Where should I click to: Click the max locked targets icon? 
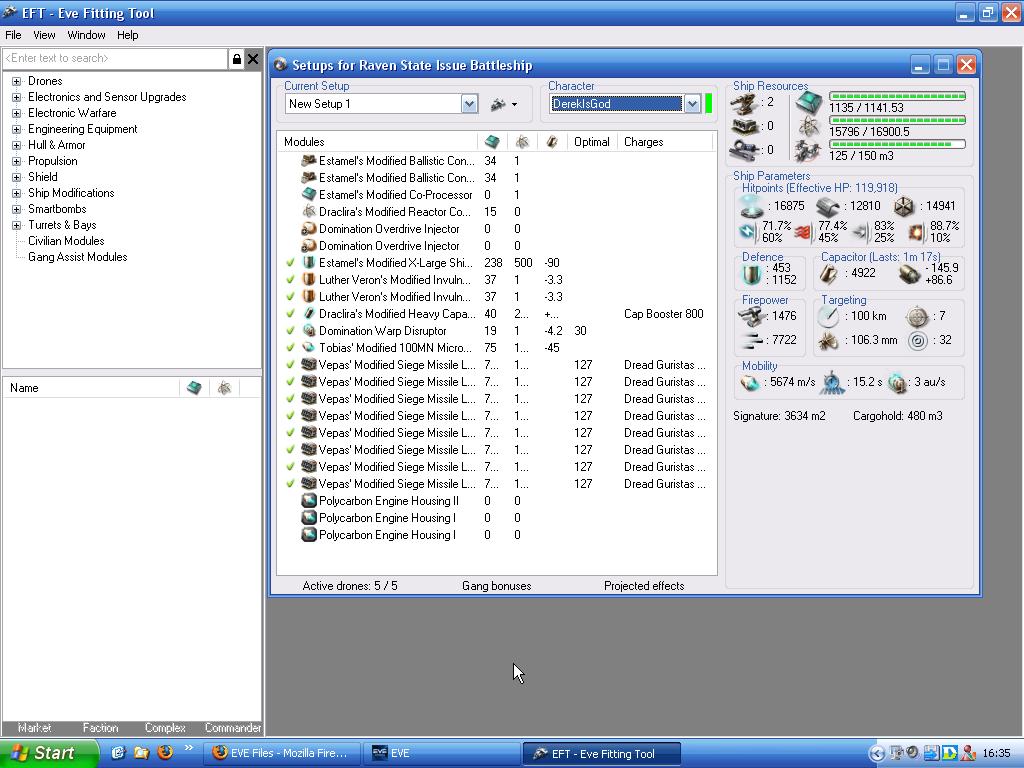918,317
